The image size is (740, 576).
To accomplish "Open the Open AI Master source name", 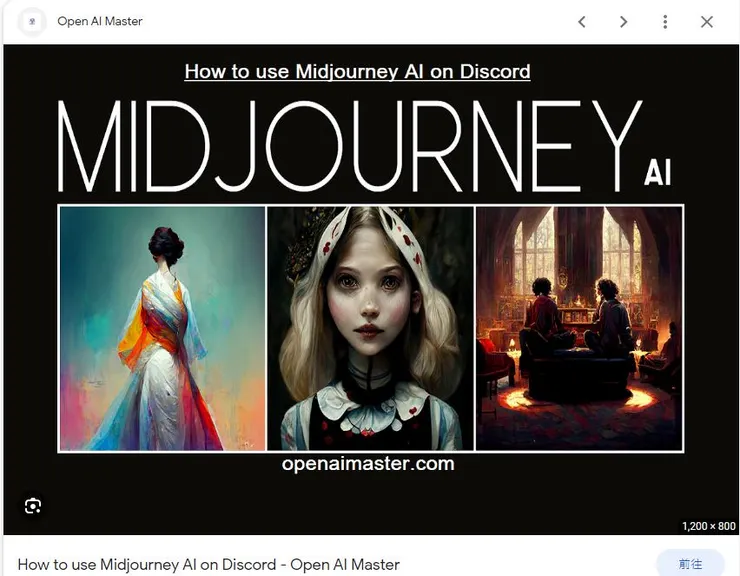I will click(100, 21).
